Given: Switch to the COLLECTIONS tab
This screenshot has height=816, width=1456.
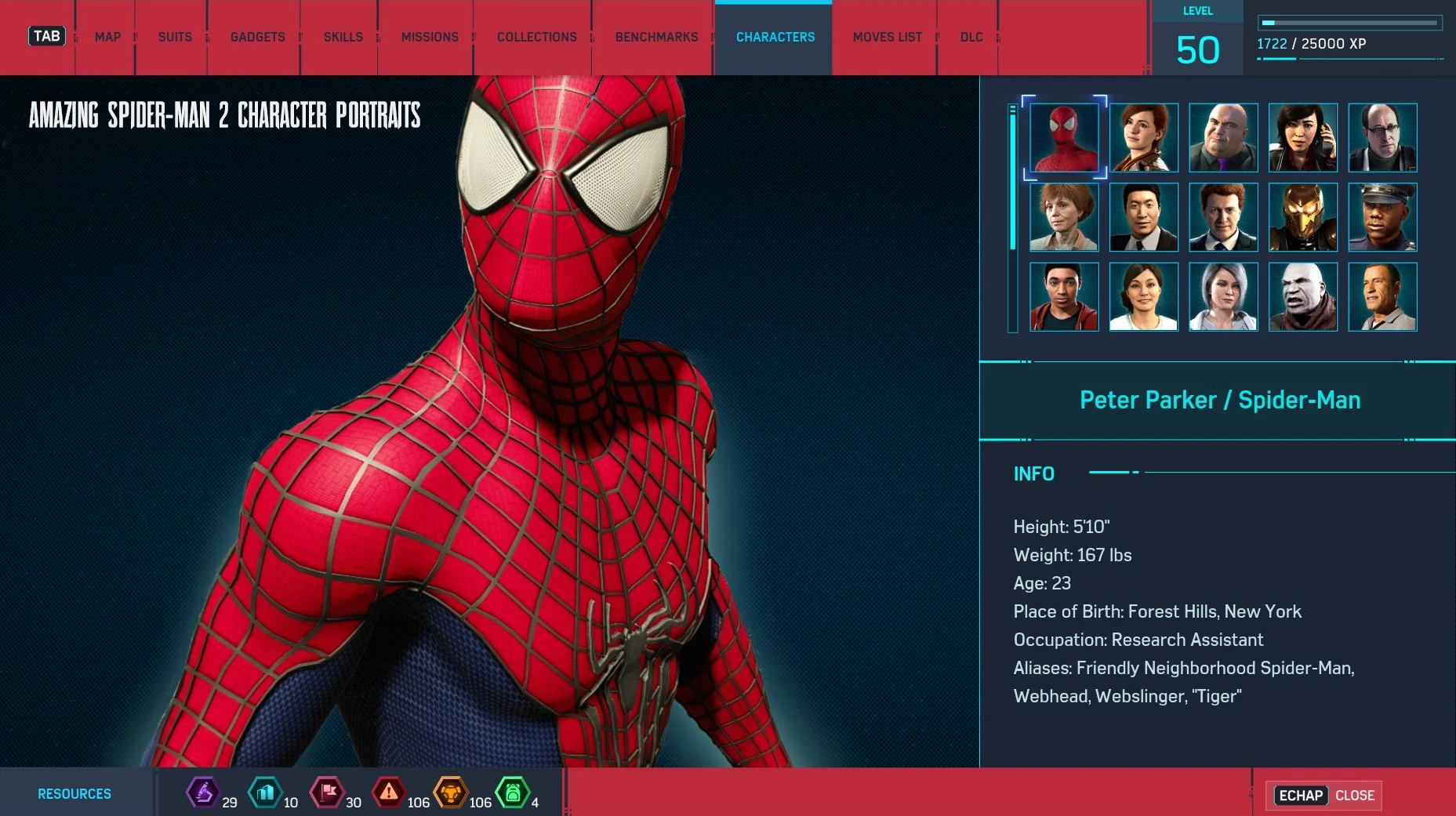Looking at the screenshot, I should point(536,37).
